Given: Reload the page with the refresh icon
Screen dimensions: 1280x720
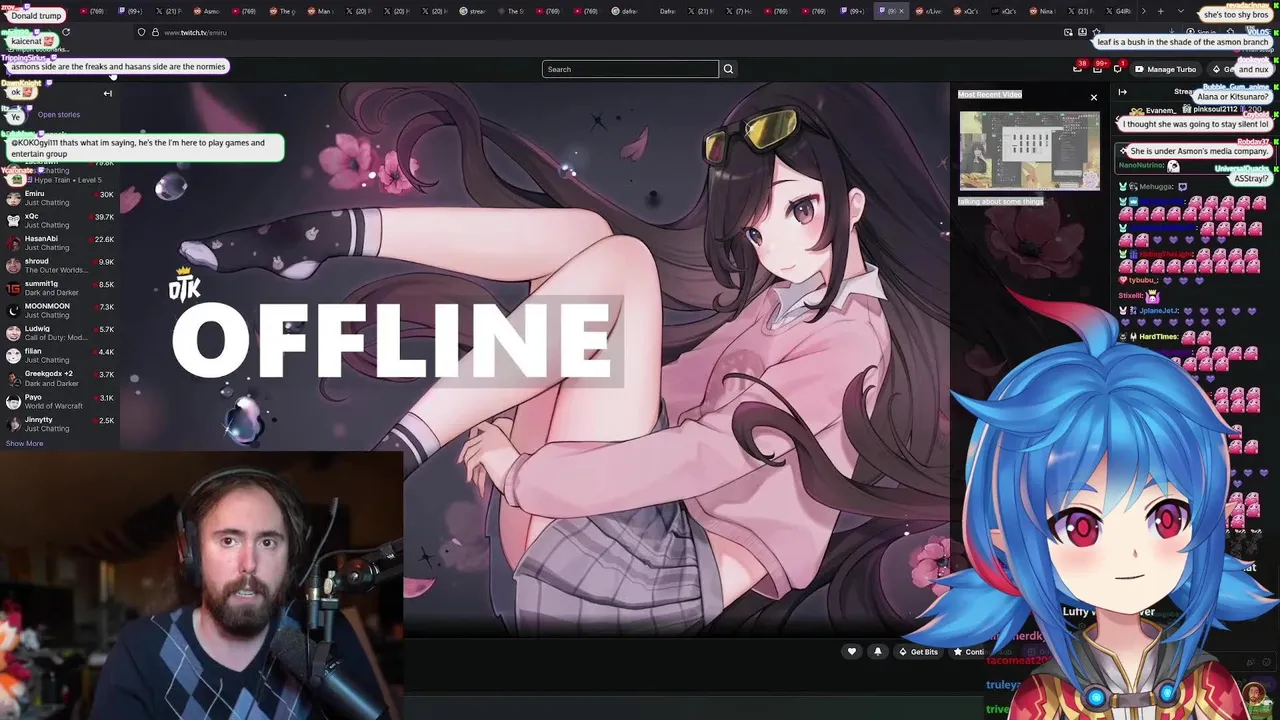Looking at the screenshot, I should coord(66,32).
